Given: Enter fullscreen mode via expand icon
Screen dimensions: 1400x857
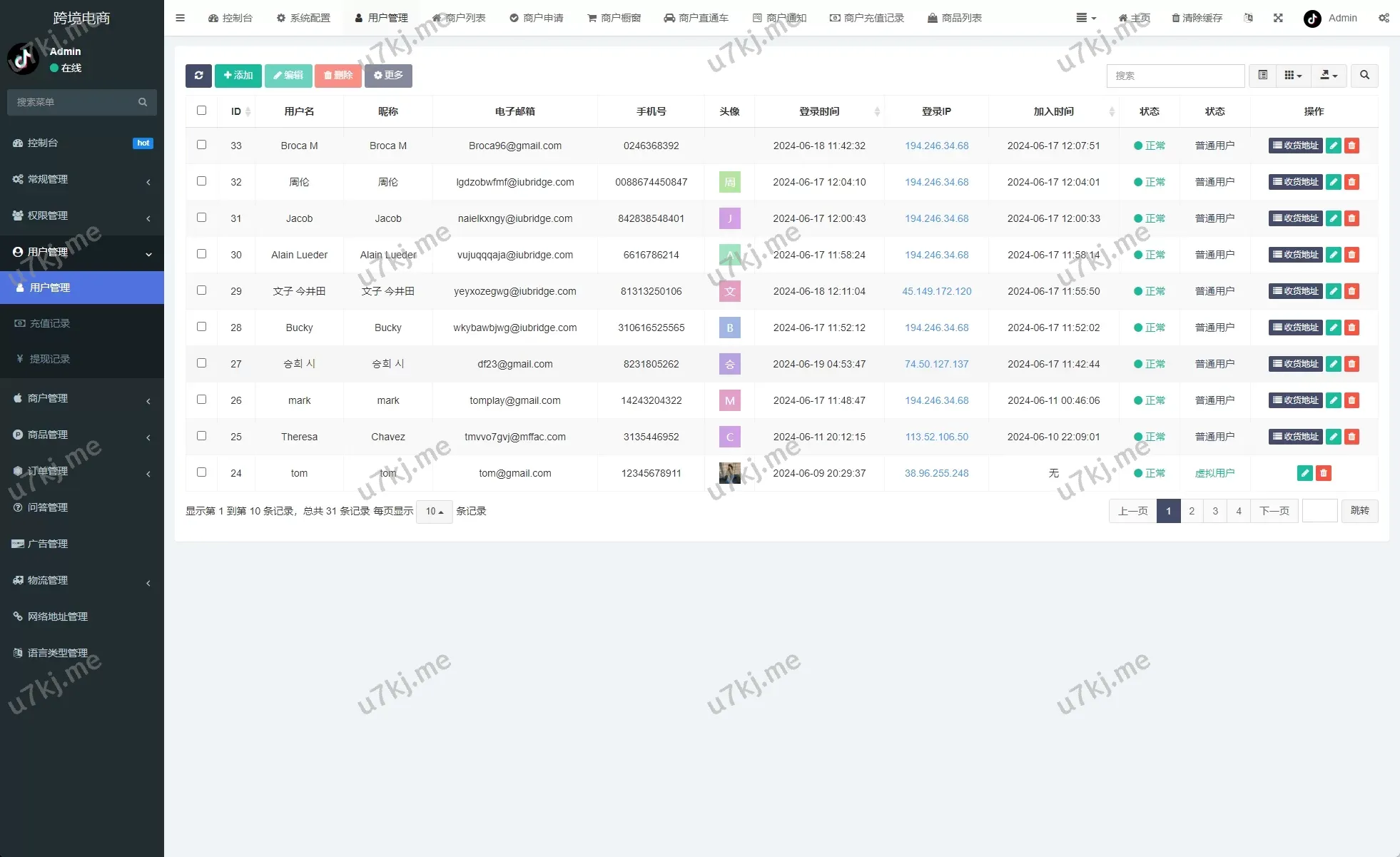Looking at the screenshot, I should point(1278,18).
